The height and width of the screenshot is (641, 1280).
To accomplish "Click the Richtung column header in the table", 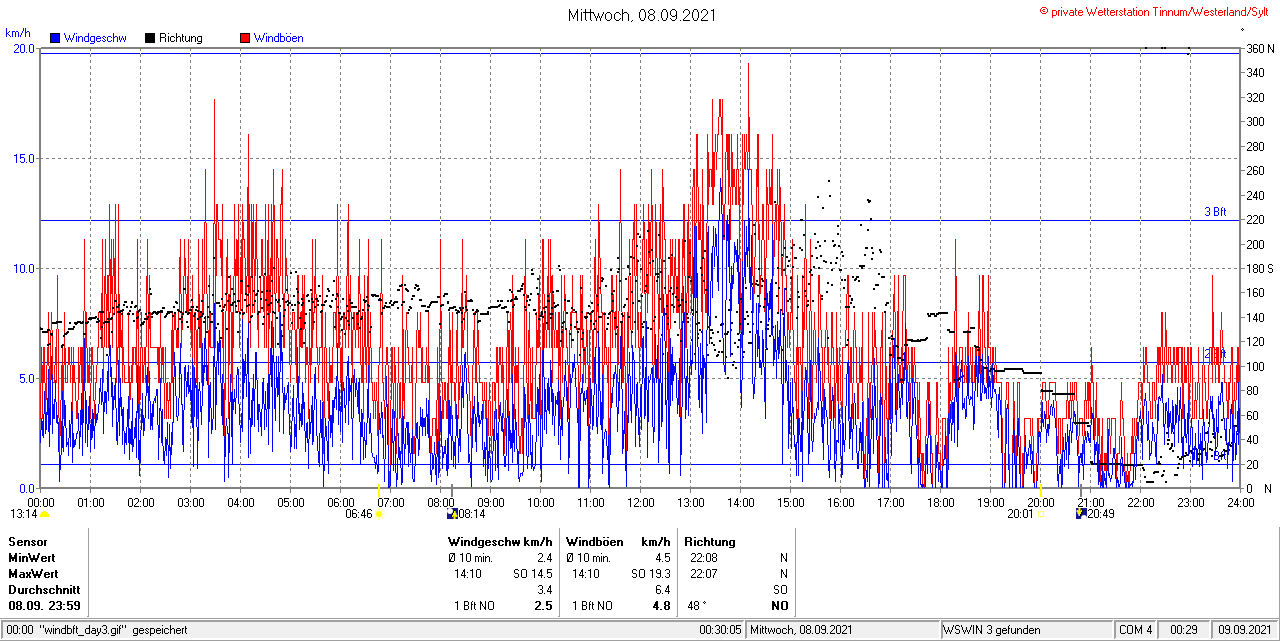I will click(710, 542).
